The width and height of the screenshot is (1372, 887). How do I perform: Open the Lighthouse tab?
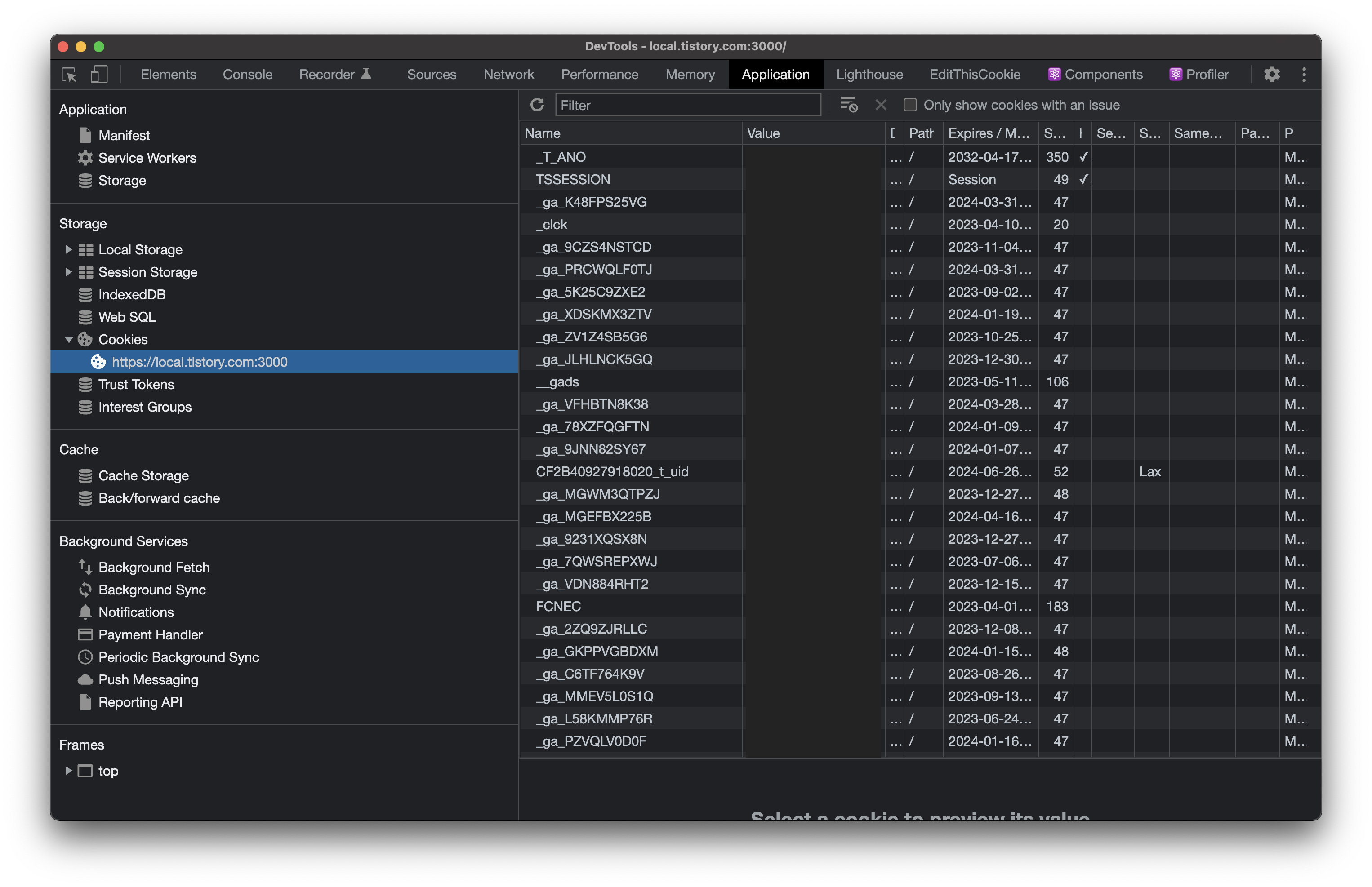point(869,74)
